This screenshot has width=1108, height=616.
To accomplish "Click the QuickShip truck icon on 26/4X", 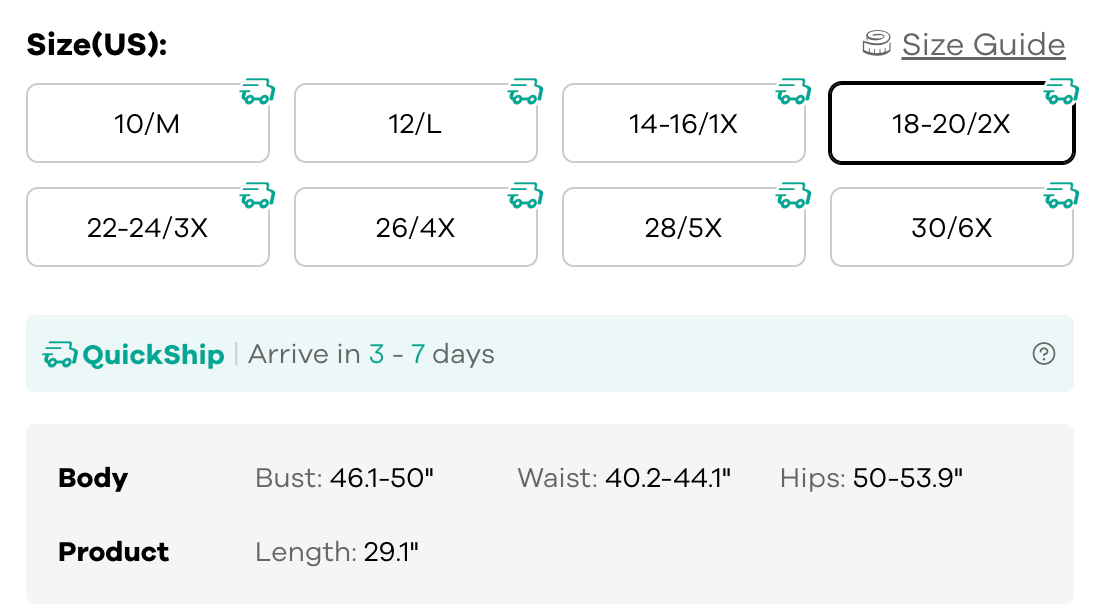I will click(525, 196).
